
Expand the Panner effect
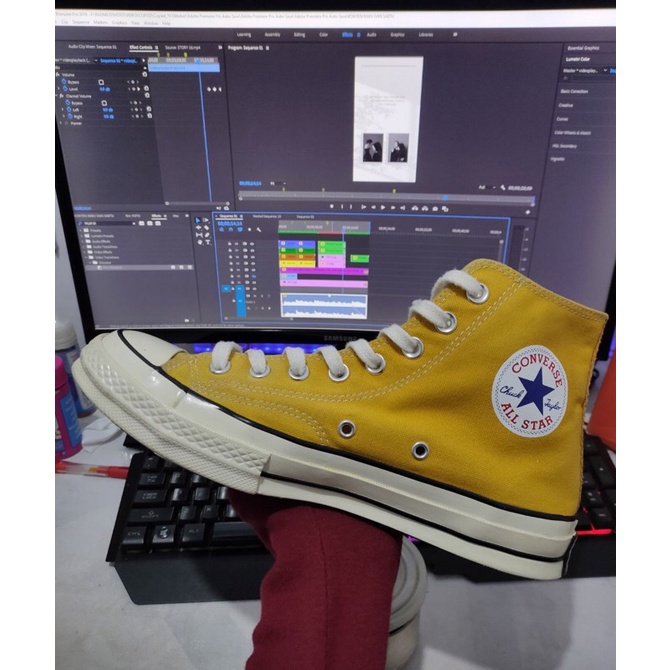61,123
